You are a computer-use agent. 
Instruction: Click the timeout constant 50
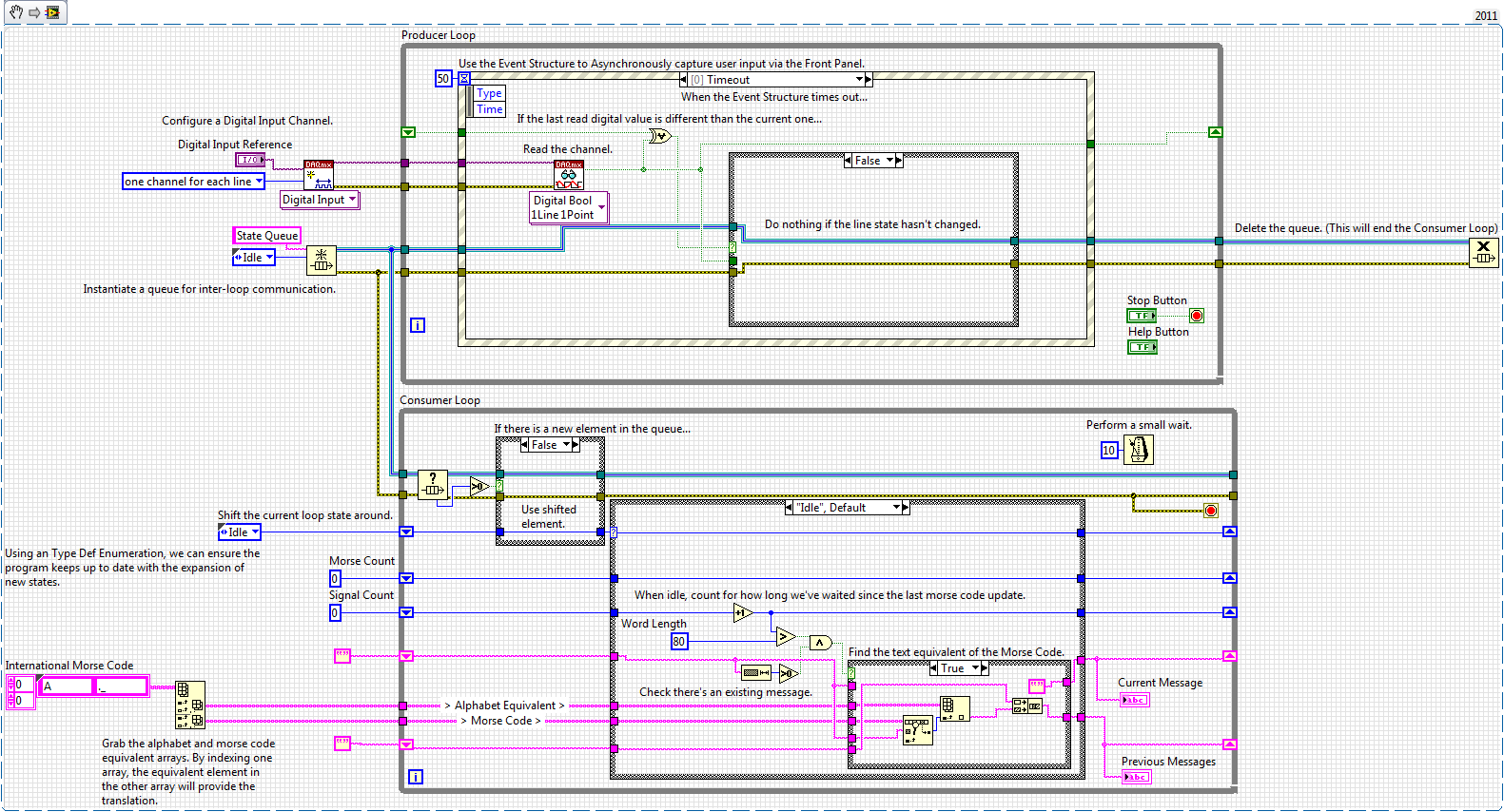click(443, 79)
